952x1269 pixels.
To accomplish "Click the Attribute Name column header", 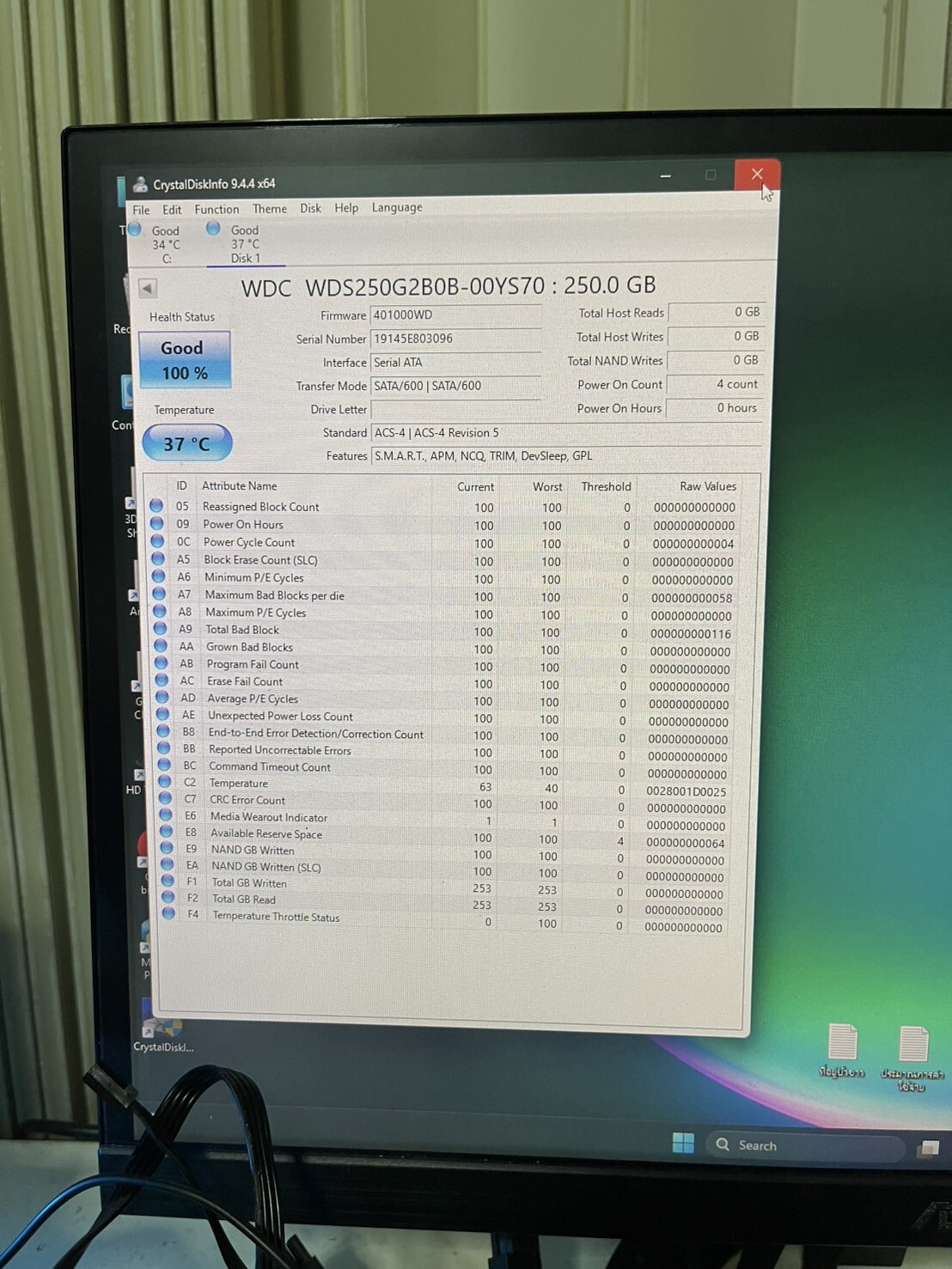I will tap(239, 486).
